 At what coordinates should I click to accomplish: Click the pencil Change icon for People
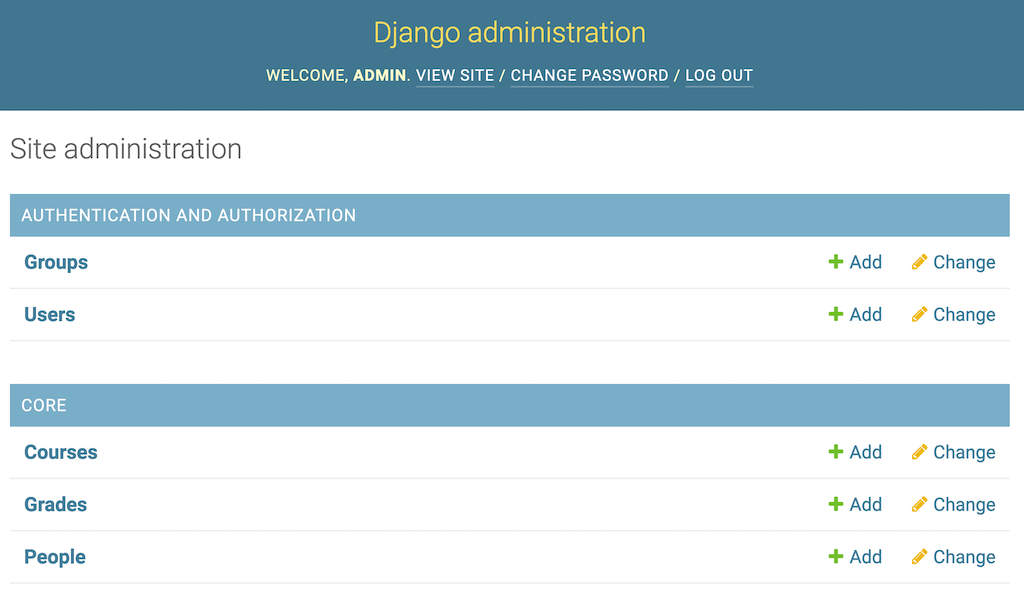pyautogui.click(x=920, y=557)
